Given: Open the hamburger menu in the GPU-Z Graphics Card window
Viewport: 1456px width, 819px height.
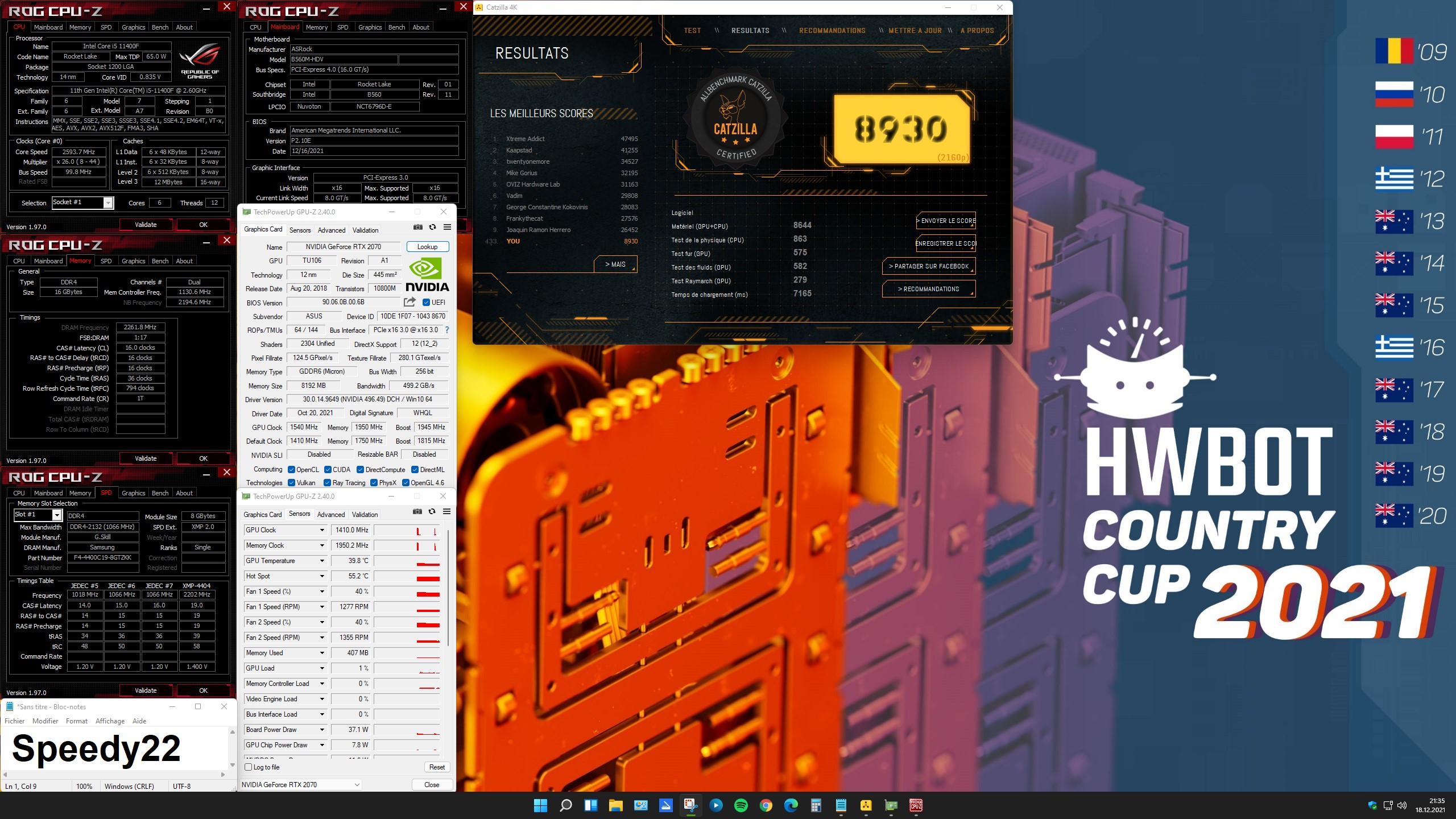Looking at the screenshot, I should point(447,227).
